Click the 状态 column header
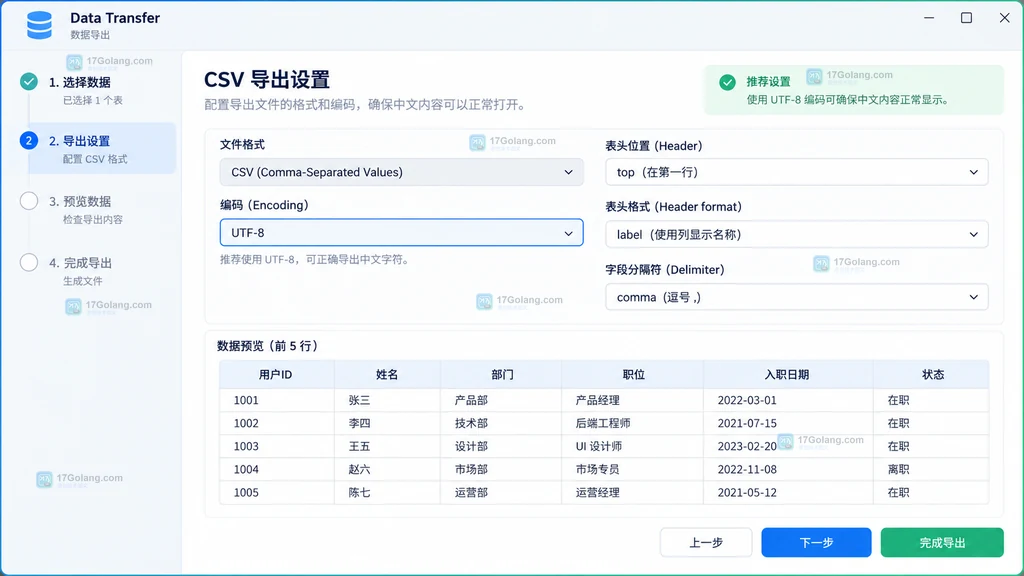The width and height of the screenshot is (1024, 576). (933, 375)
